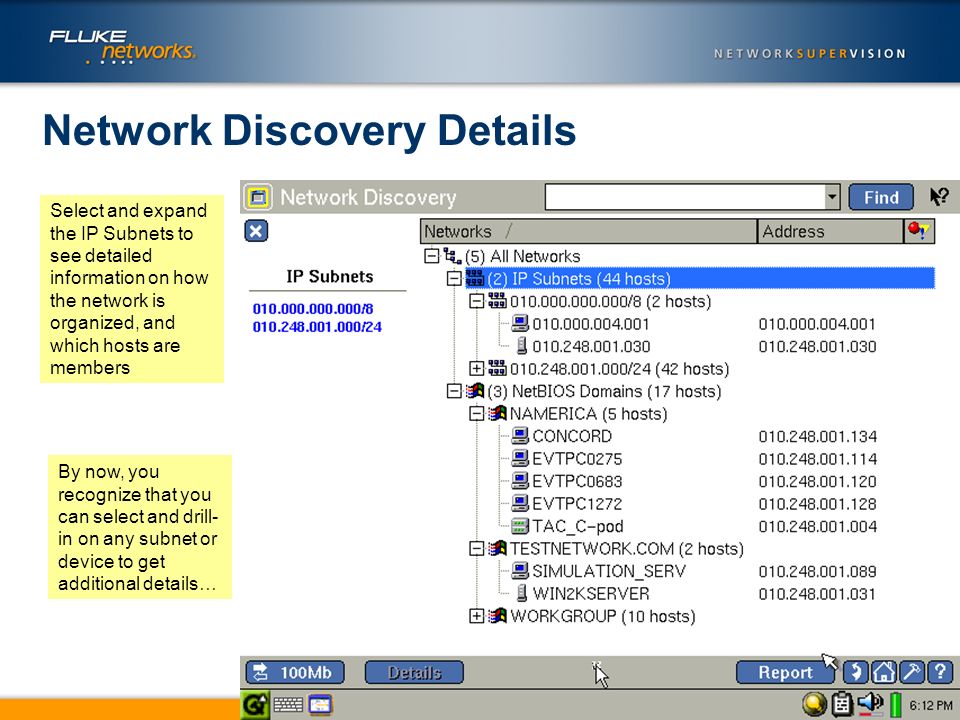The image size is (960, 720).
Task: Click the NetBIOS Domains group icon
Action: tap(474, 391)
